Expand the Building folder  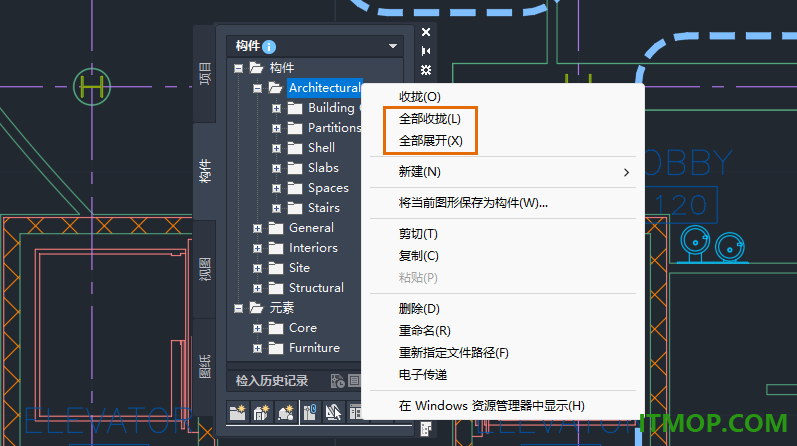[x=276, y=108]
